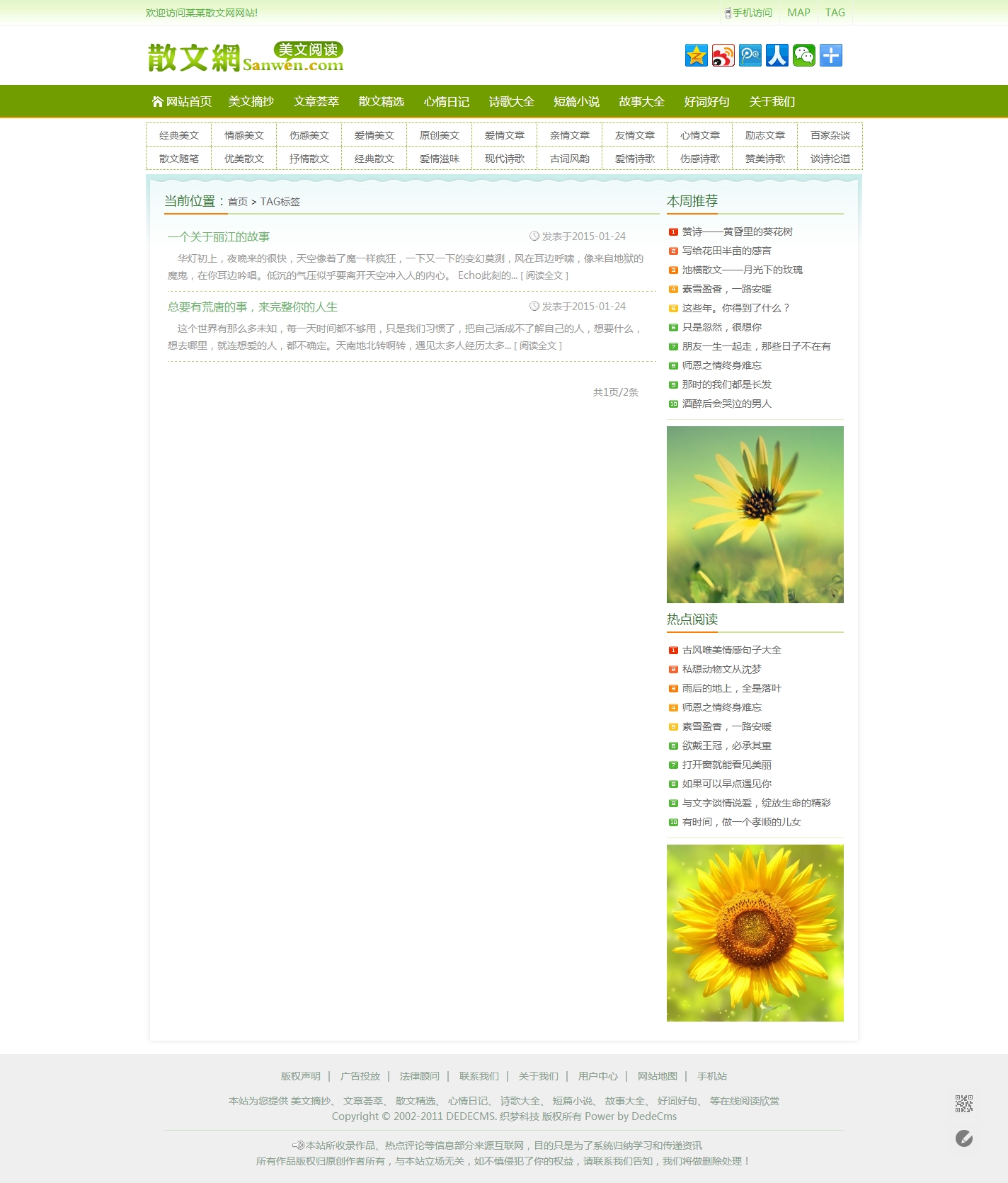1008x1183 pixels.
Task: Click the Sina Weibo share icon
Action: tap(723, 55)
